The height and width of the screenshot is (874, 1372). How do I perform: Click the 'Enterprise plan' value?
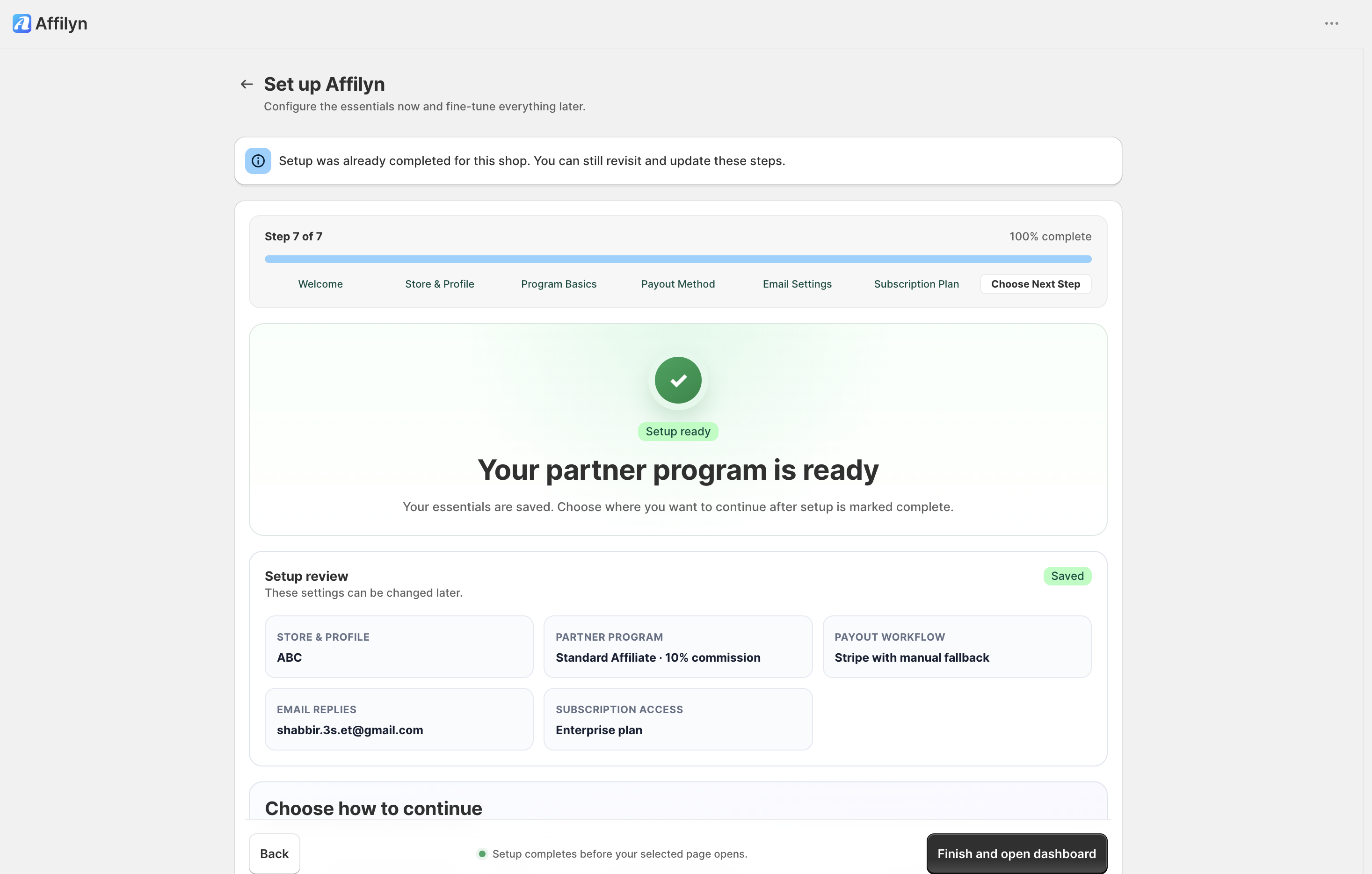pyautogui.click(x=599, y=730)
